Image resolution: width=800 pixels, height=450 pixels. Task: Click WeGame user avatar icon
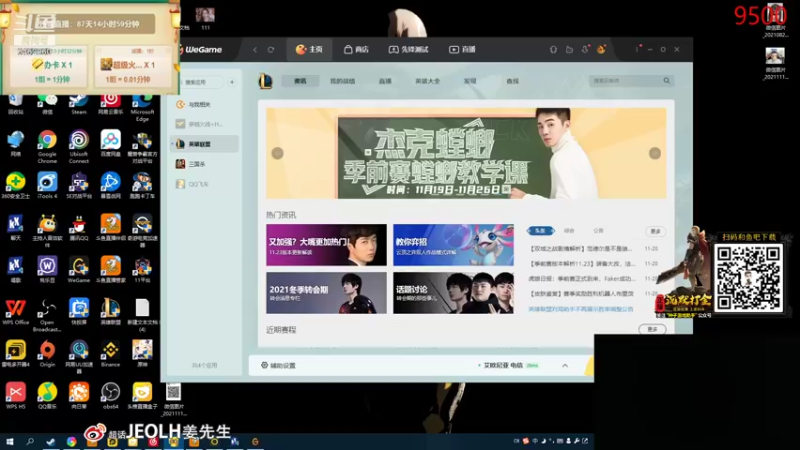(601, 49)
